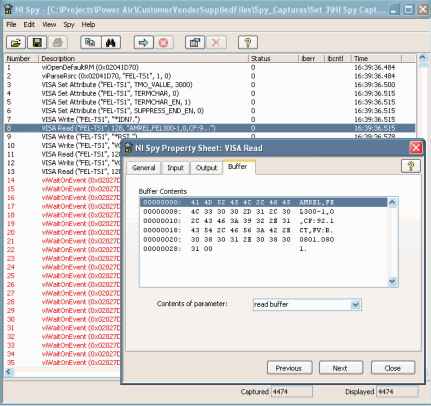
Task: Select row 5 VISA Set Attribute TERMCHAR_EN
Action: point(210,102)
